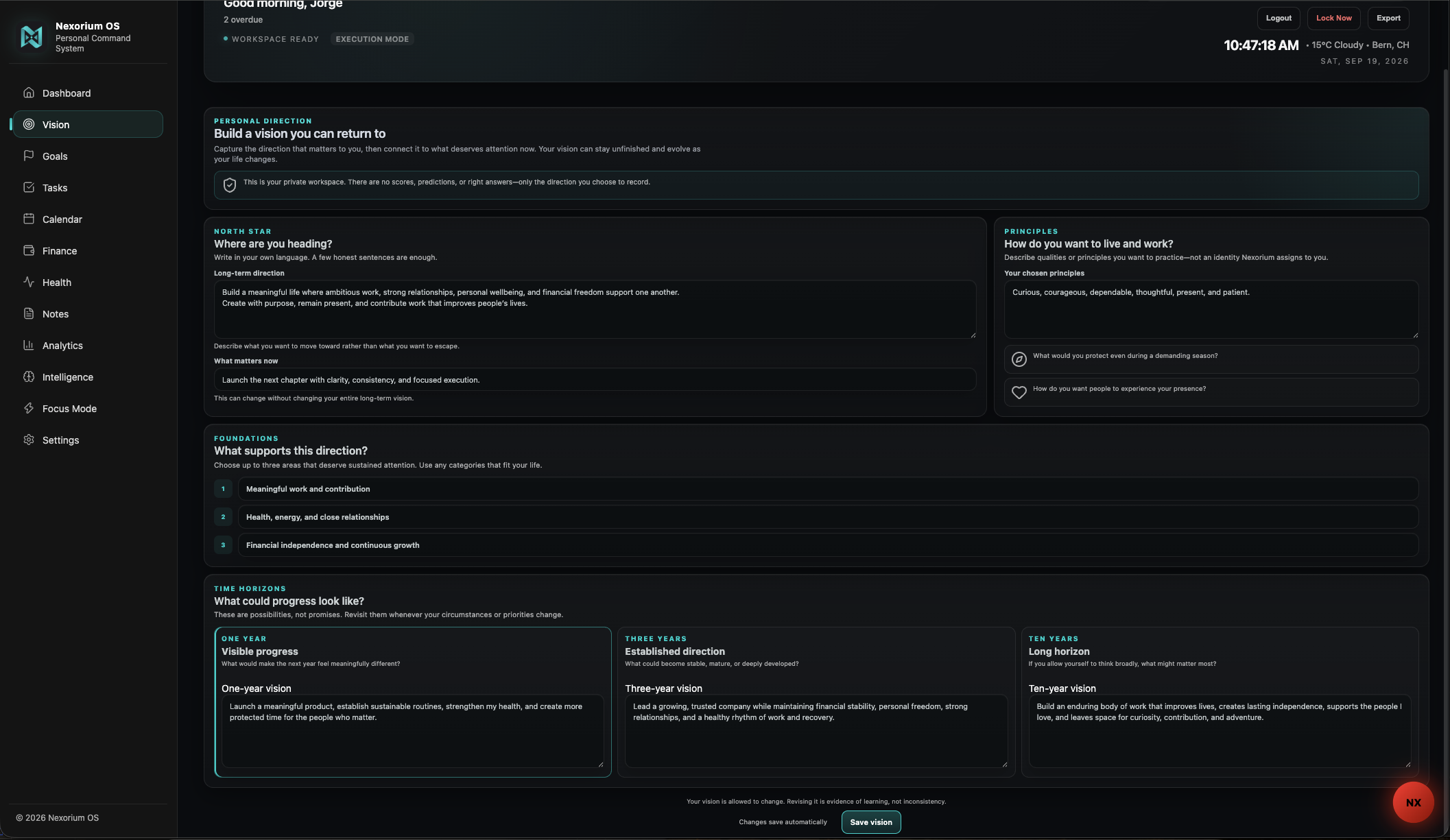Click the heart icon beside presence prompt
Image resolution: width=1450 pixels, height=840 pixels.
coord(1019,392)
